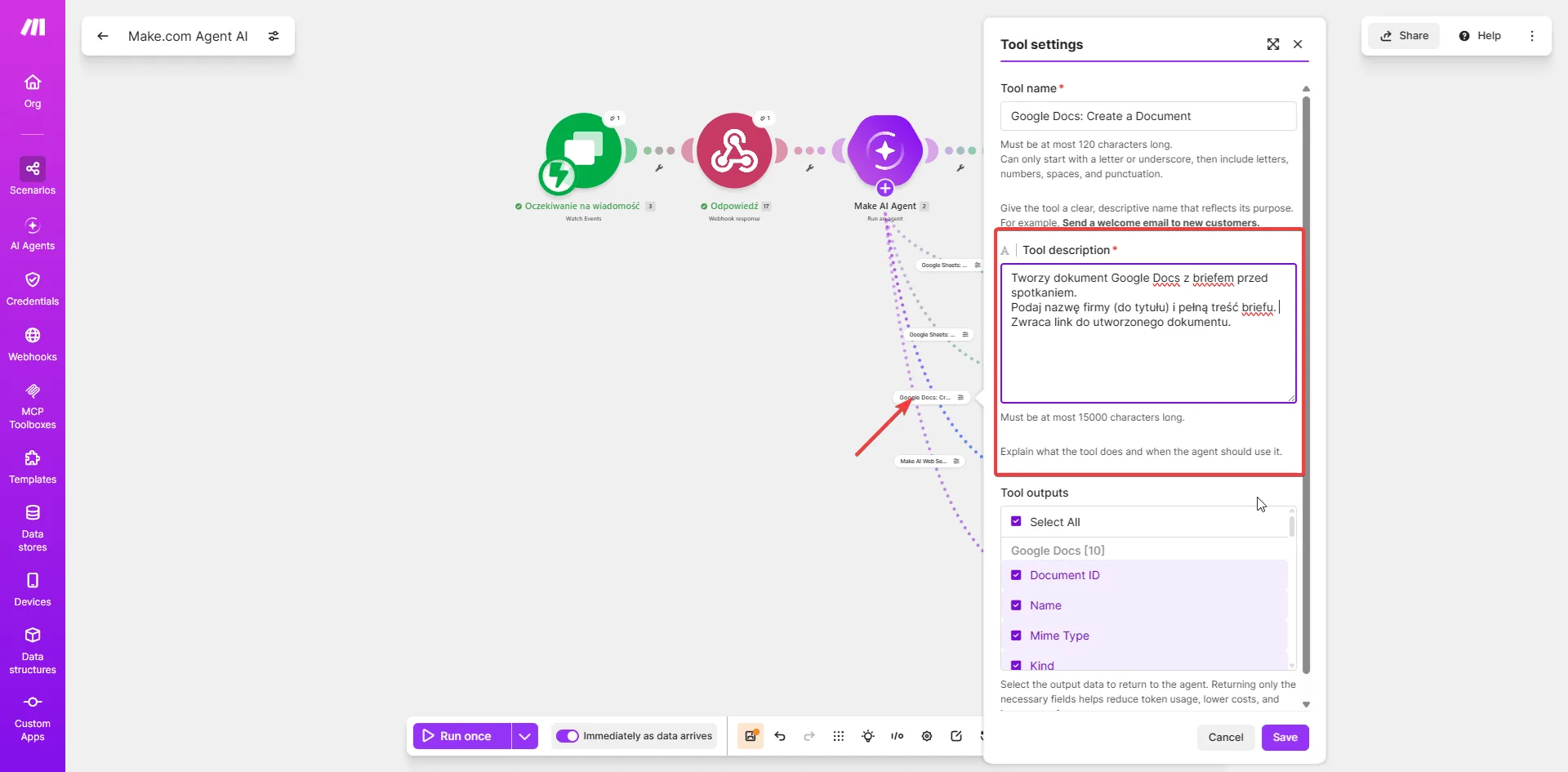Image resolution: width=1568 pixels, height=772 pixels.
Task: Open AI Agents in the sidebar
Action: click(x=33, y=234)
